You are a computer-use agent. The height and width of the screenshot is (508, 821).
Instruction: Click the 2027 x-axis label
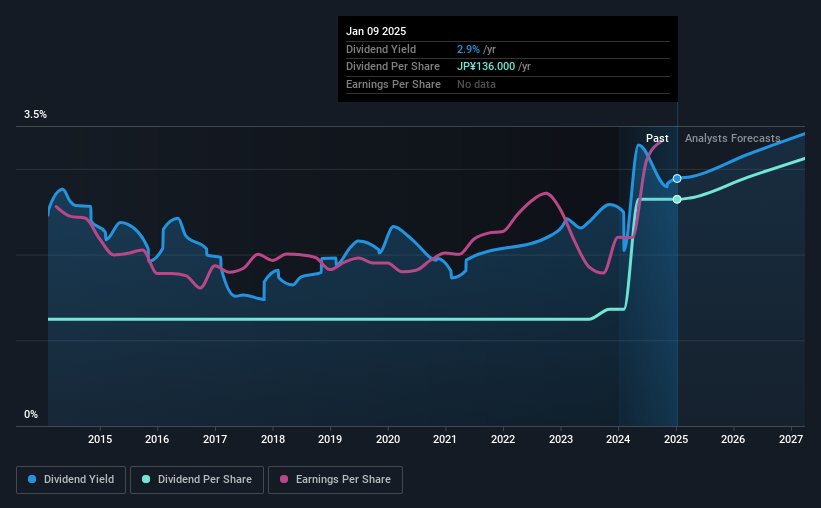(791, 439)
